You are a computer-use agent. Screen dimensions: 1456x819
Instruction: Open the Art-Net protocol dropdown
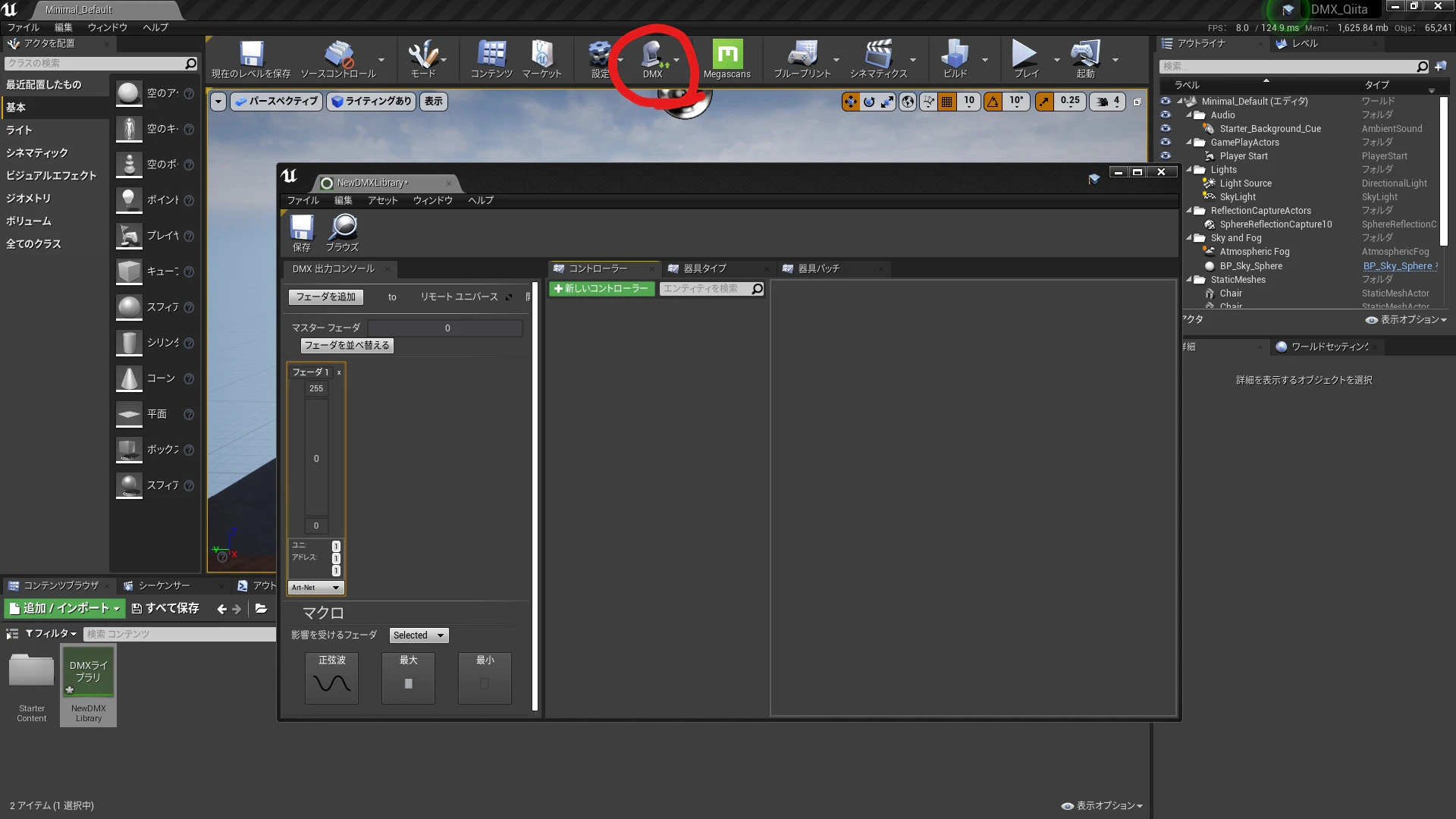tap(316, 588)
